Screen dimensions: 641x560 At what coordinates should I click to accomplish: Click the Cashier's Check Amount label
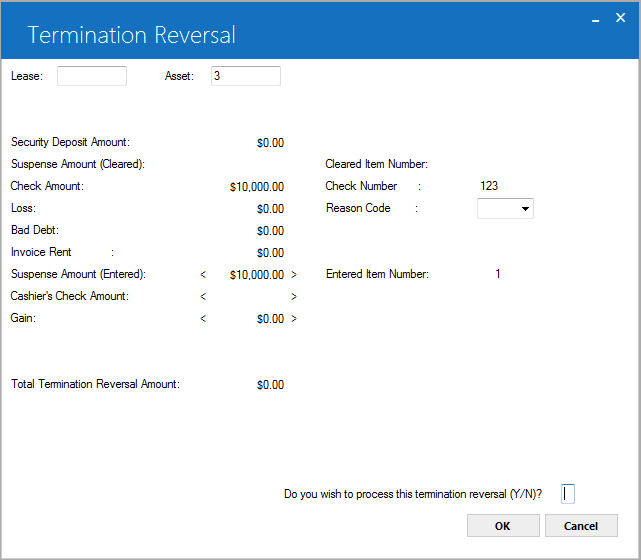pyautogui.click(x=69, y=296)
